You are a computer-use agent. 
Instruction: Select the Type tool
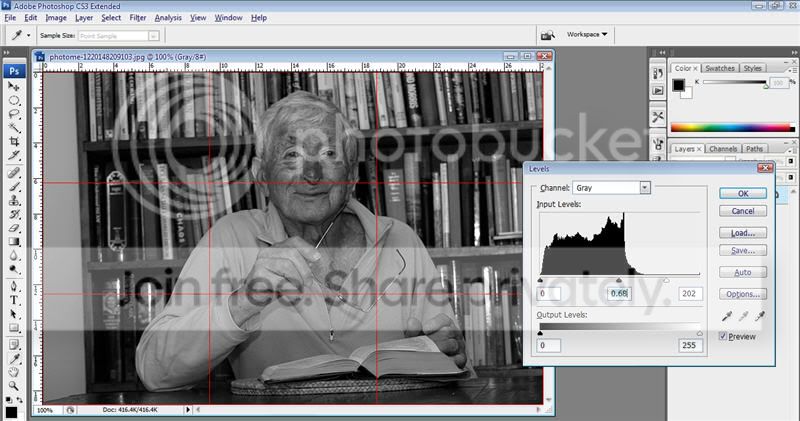15,299
